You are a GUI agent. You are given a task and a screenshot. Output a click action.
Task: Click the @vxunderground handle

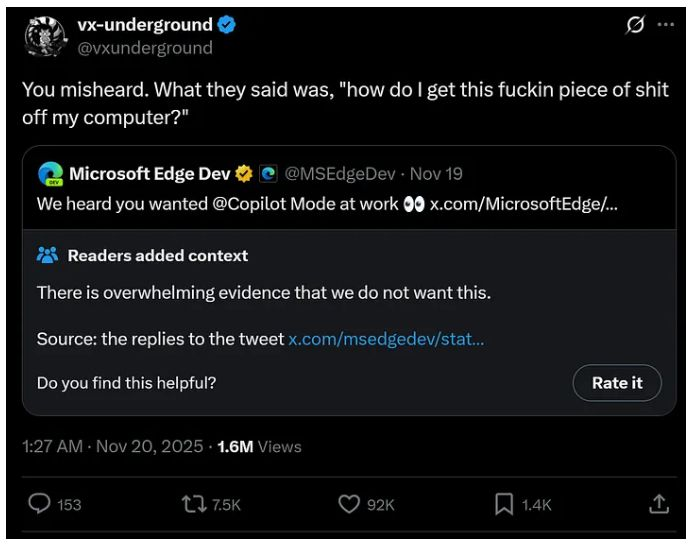pyautogui.click(x=145, y=48)
